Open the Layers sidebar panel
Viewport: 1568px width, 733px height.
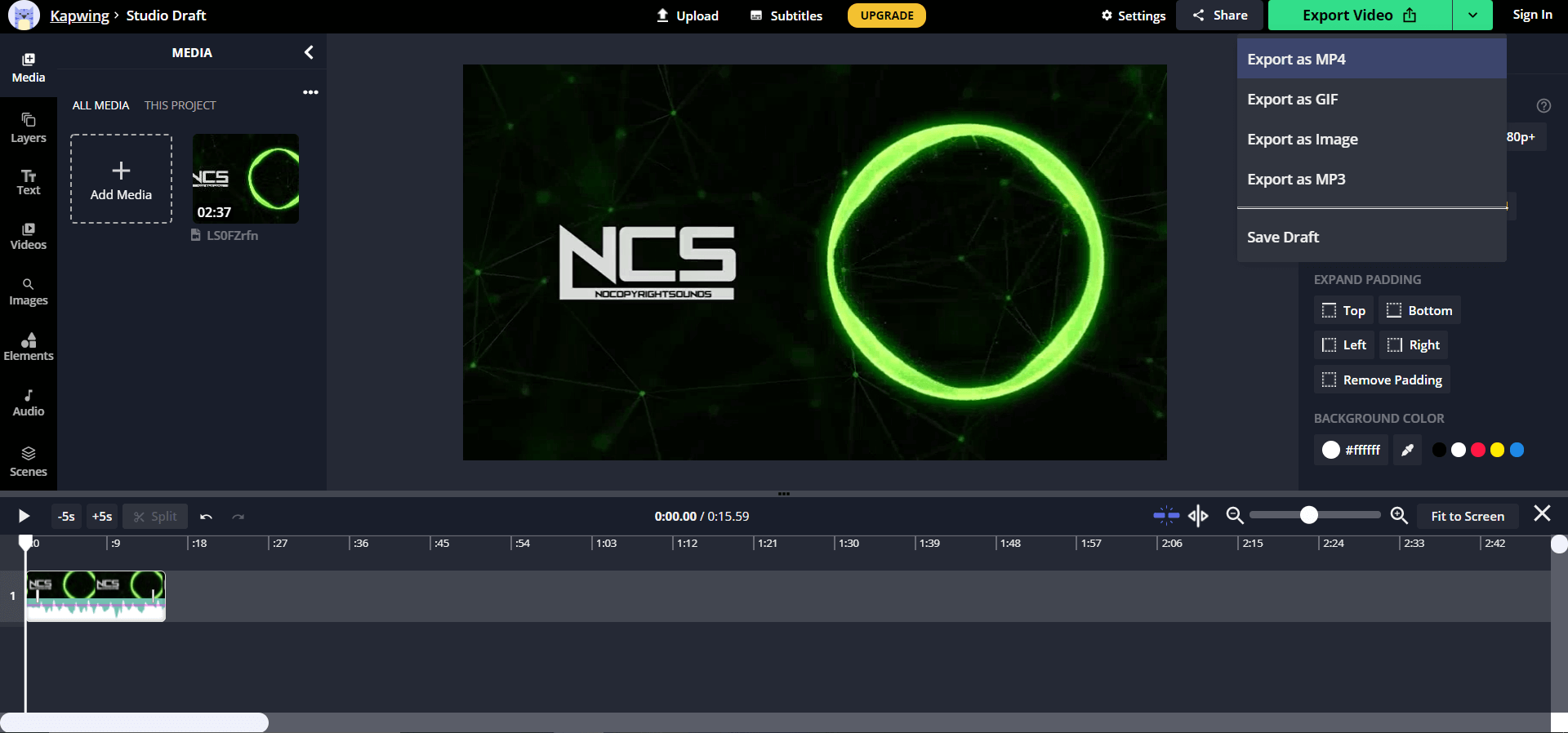29,128
